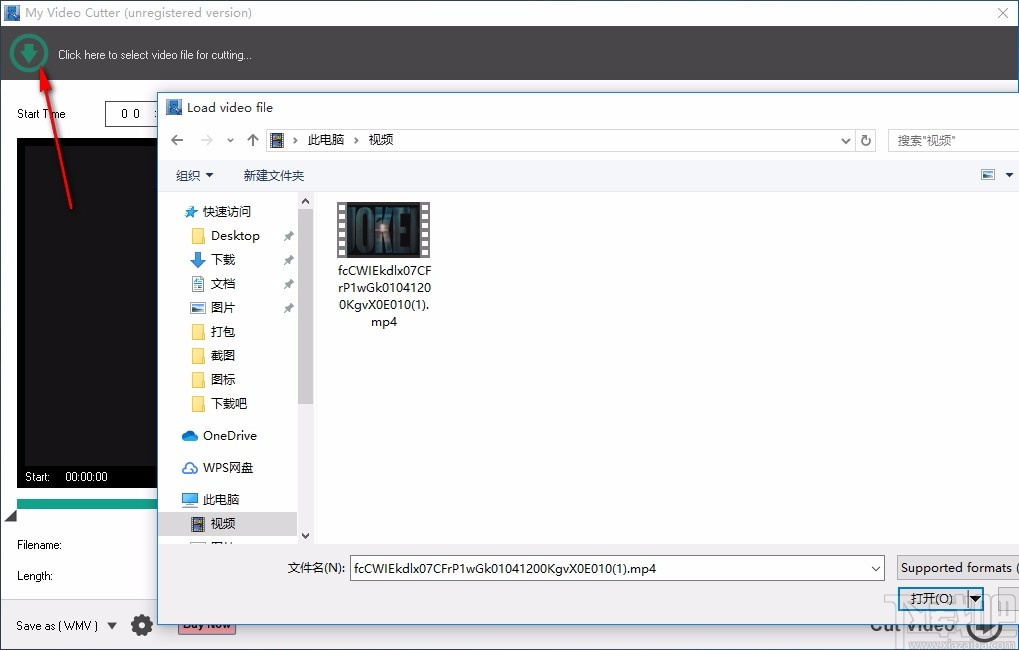The width and height of the screenshot is (1019, 650).
Task: Unpin the 下载 folder pin
Action: point(288,260)
